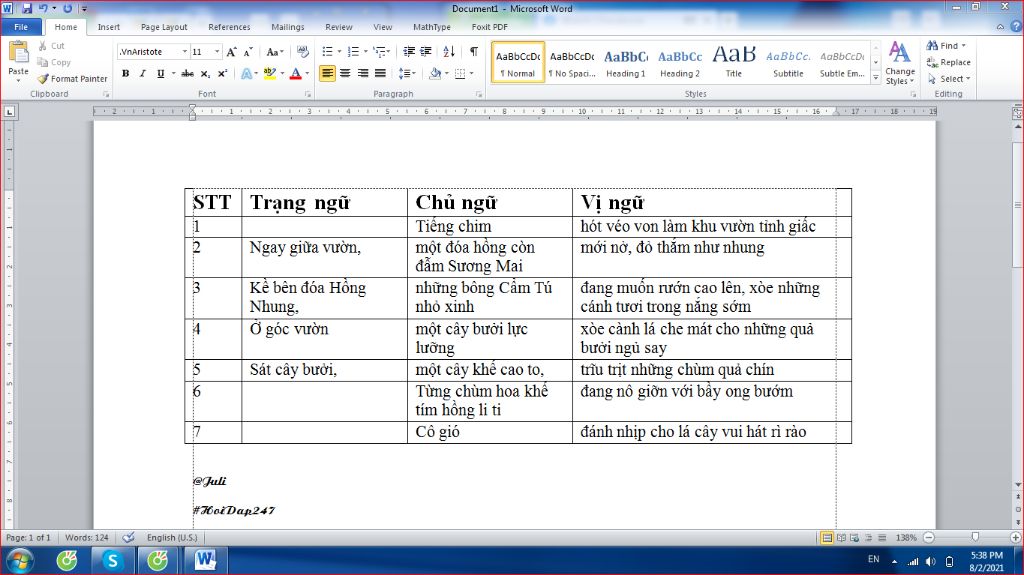Apply subscript formatting
1024x575 pixels.
(205, 73)
